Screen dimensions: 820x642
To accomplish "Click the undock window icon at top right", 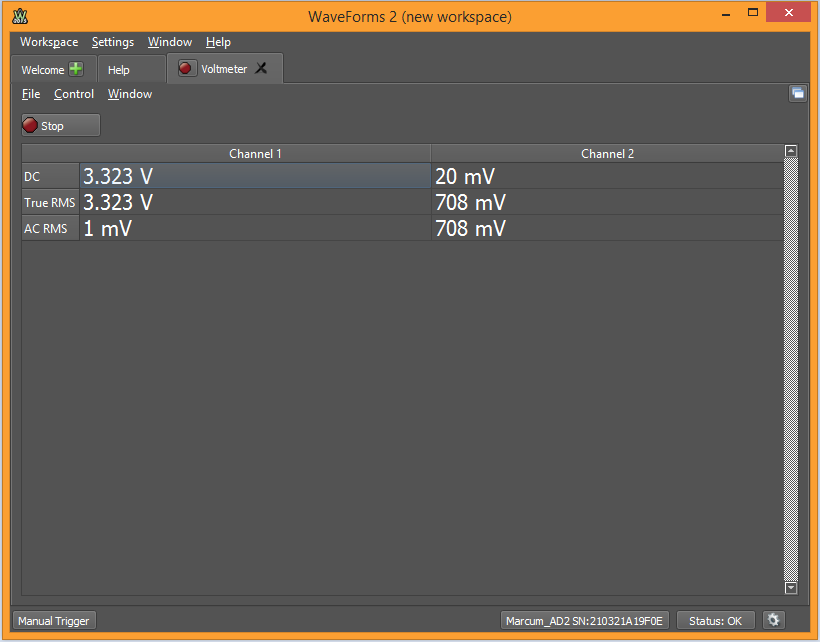I will coord(797,94).
